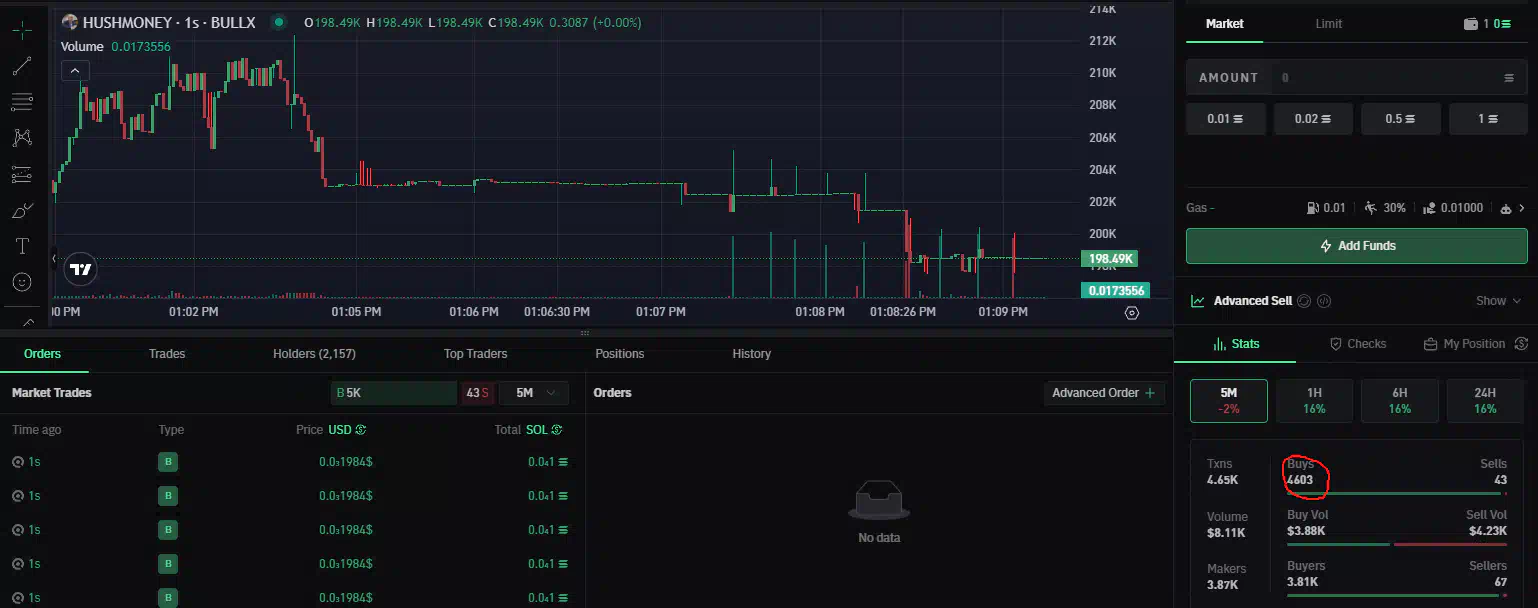
Task: Click the SOL icon in the amount field
Action: (x=1509, y=78)
